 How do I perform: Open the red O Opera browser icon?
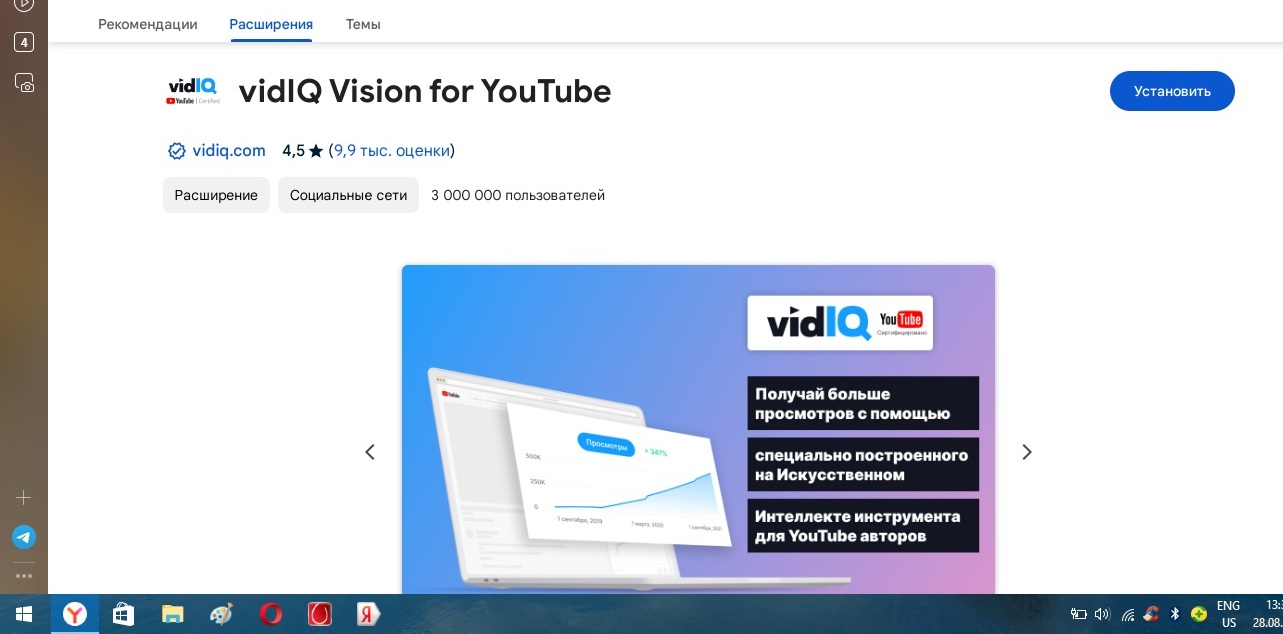270,614
